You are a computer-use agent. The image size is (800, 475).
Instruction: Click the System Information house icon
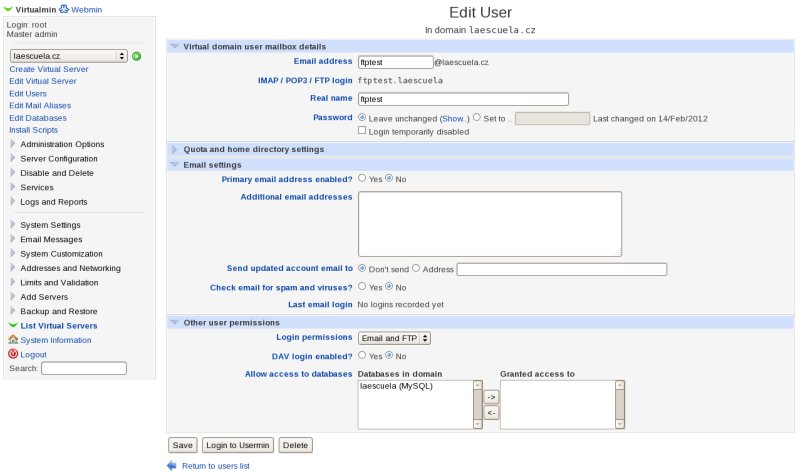pos(13,340)
